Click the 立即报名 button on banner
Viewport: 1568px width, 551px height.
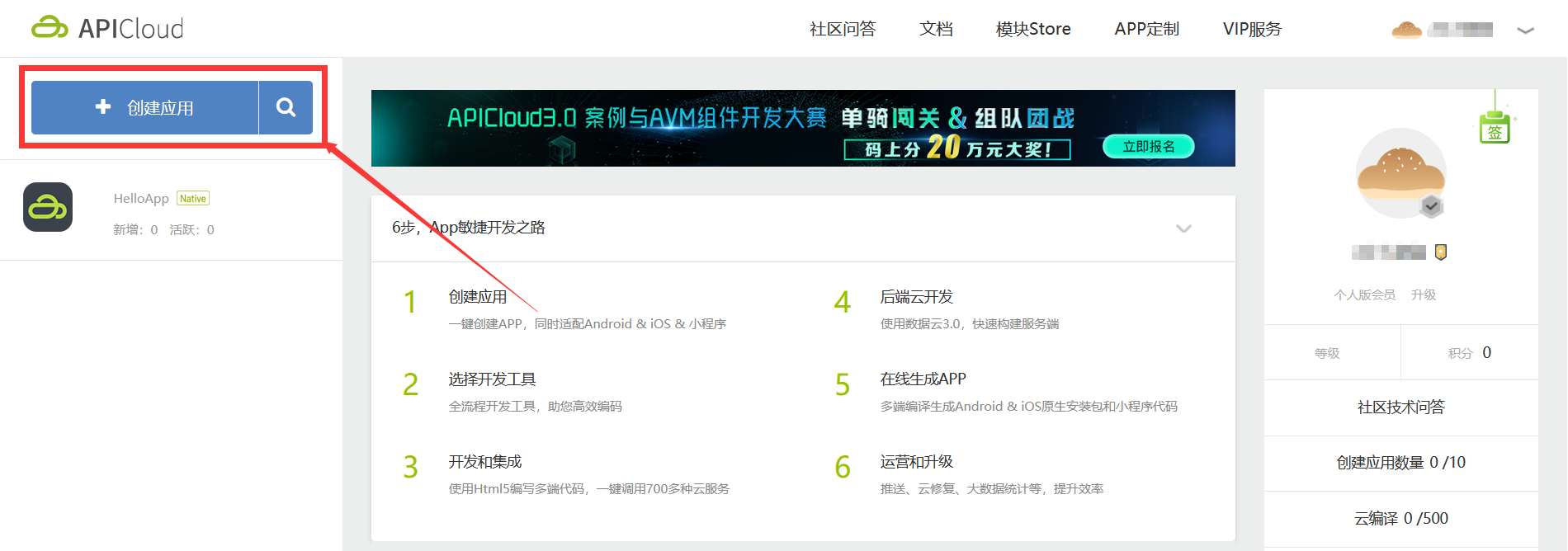[x=1149, y=147]
